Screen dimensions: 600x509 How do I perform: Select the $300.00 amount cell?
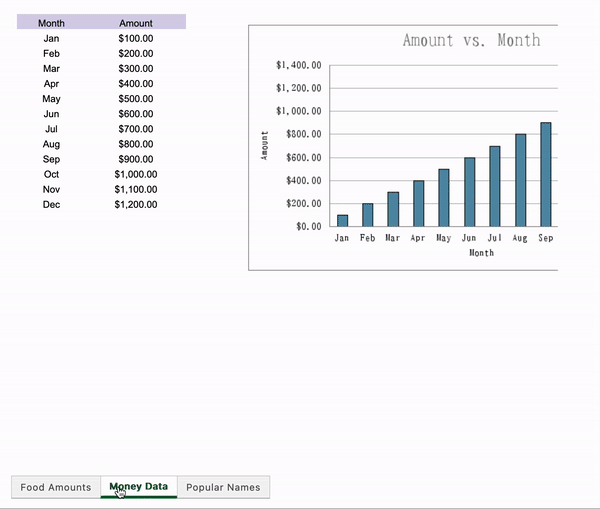pyautogui.click(x=136, y=69)
